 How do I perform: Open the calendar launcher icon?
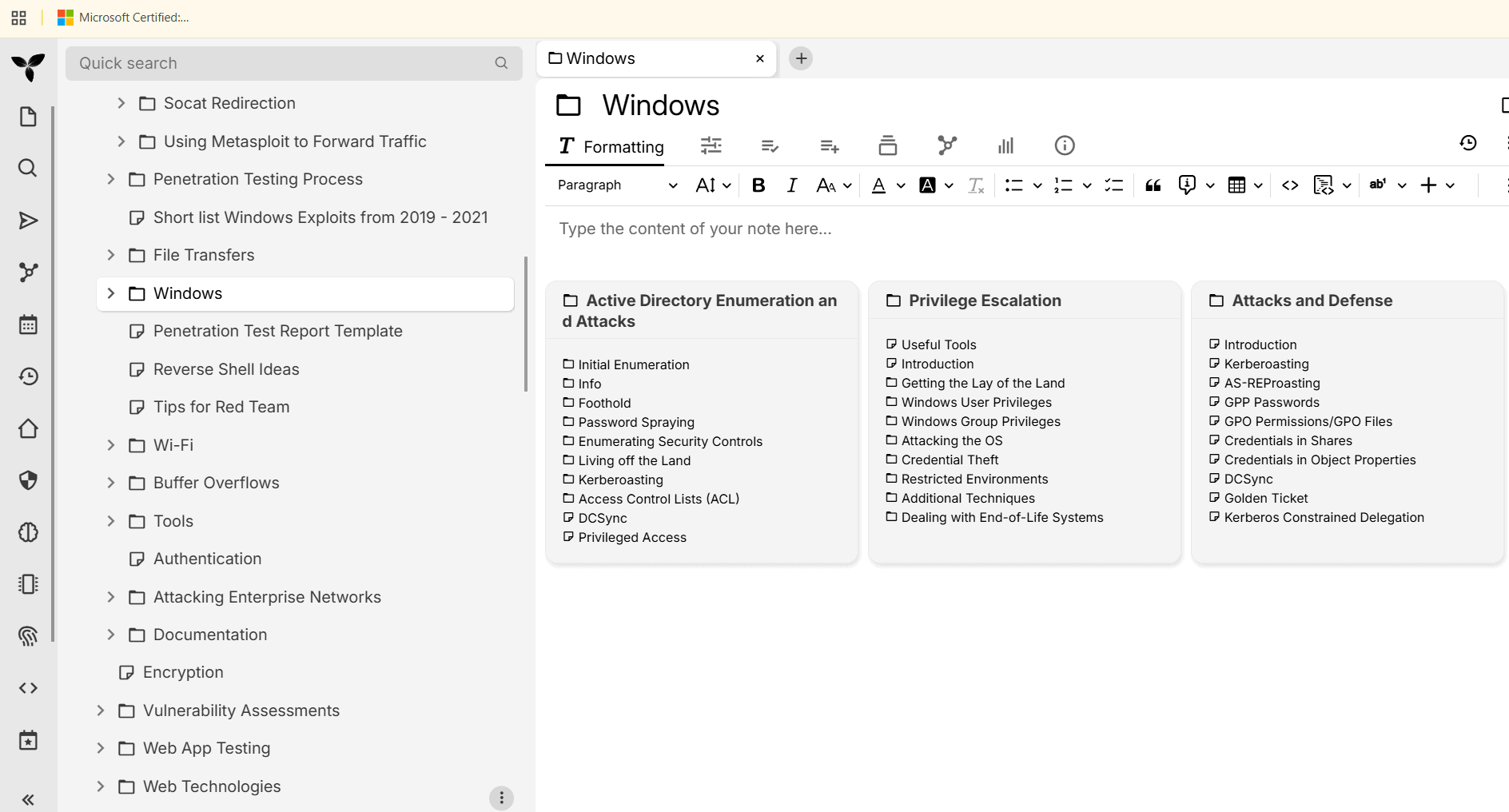click(28, 324)
